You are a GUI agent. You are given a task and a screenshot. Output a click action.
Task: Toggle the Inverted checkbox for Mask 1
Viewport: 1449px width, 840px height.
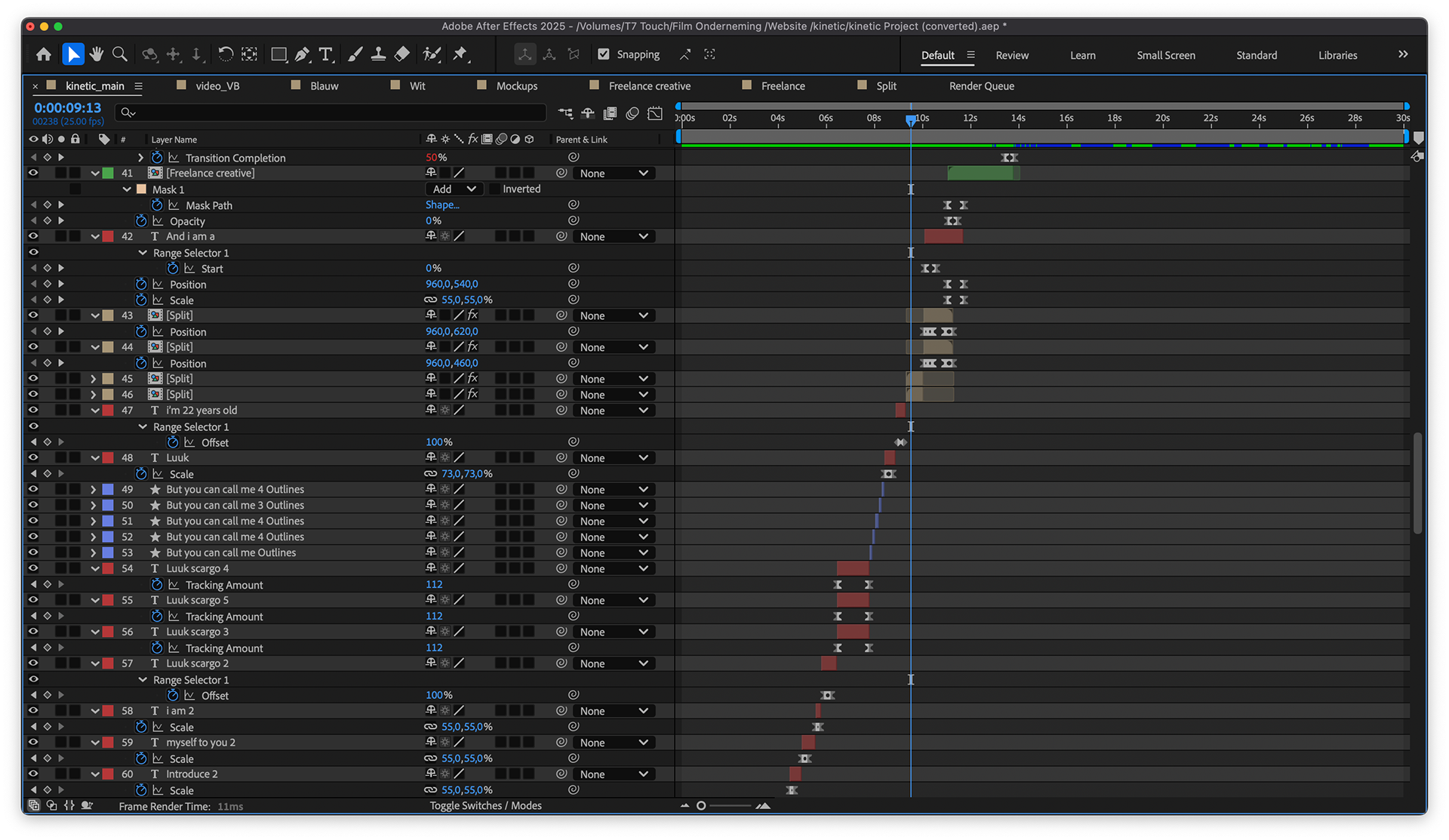point(495,189)
